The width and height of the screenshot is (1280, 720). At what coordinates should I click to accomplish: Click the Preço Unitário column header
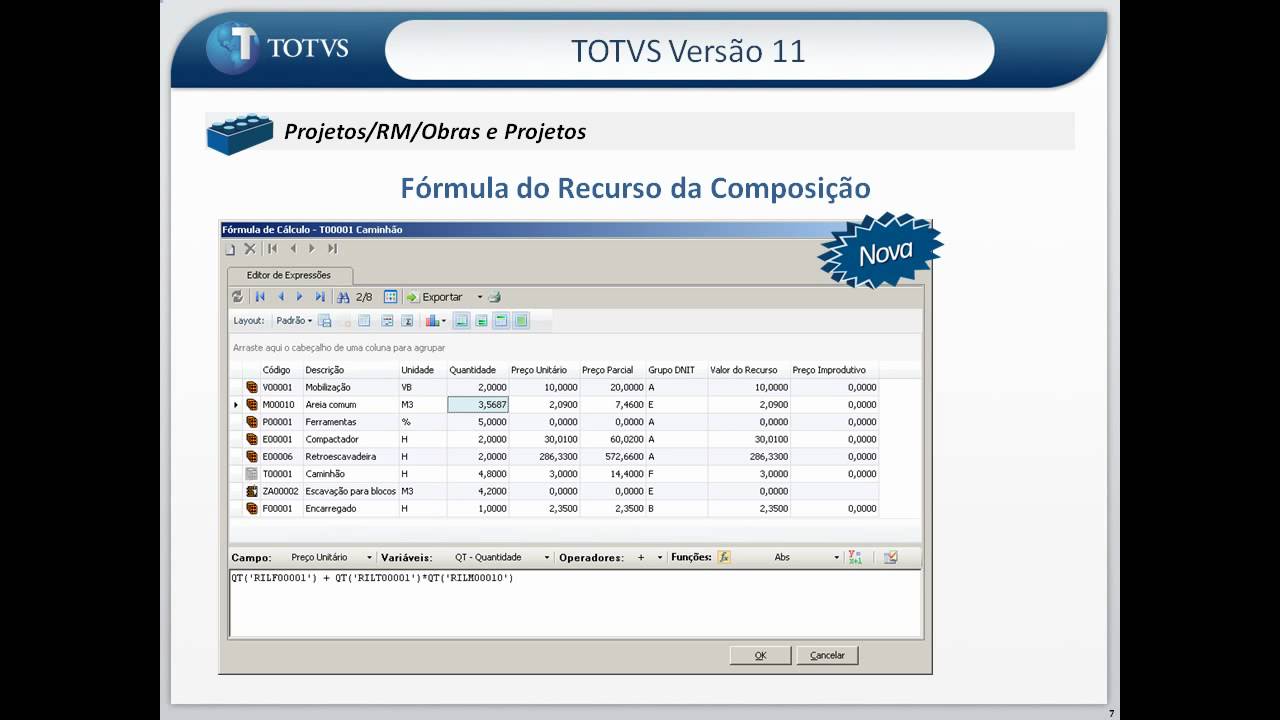[544, 370]
